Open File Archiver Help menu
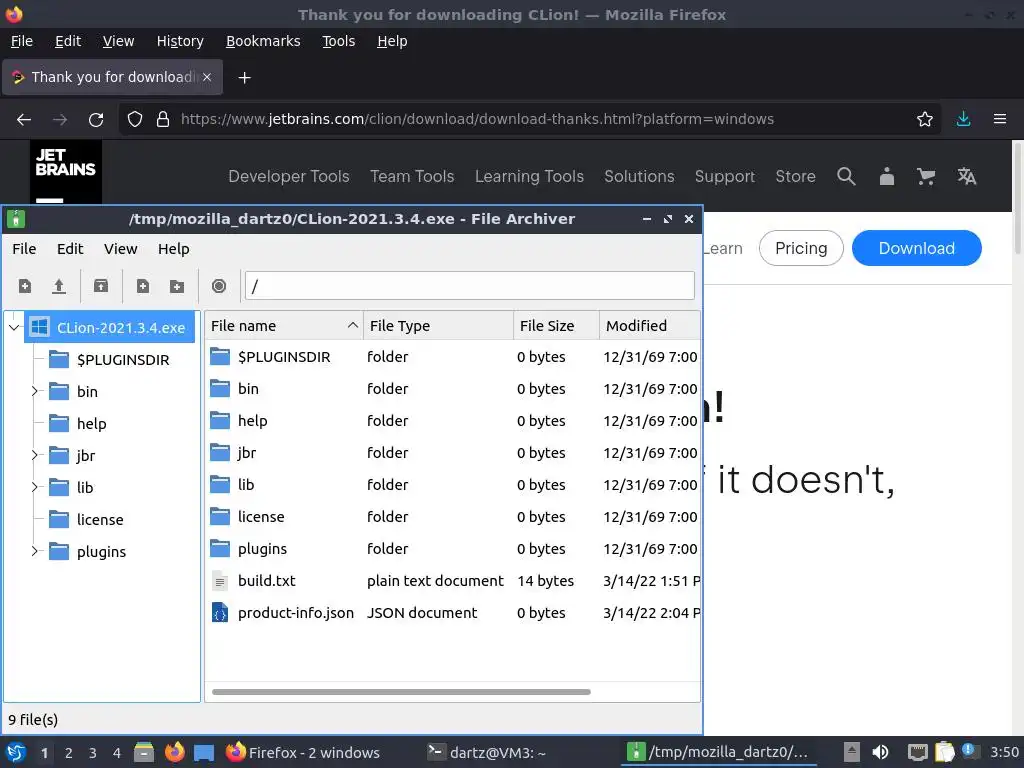Screen dimensions: 1024x768 pyautogui.click(x=174, y=249)
